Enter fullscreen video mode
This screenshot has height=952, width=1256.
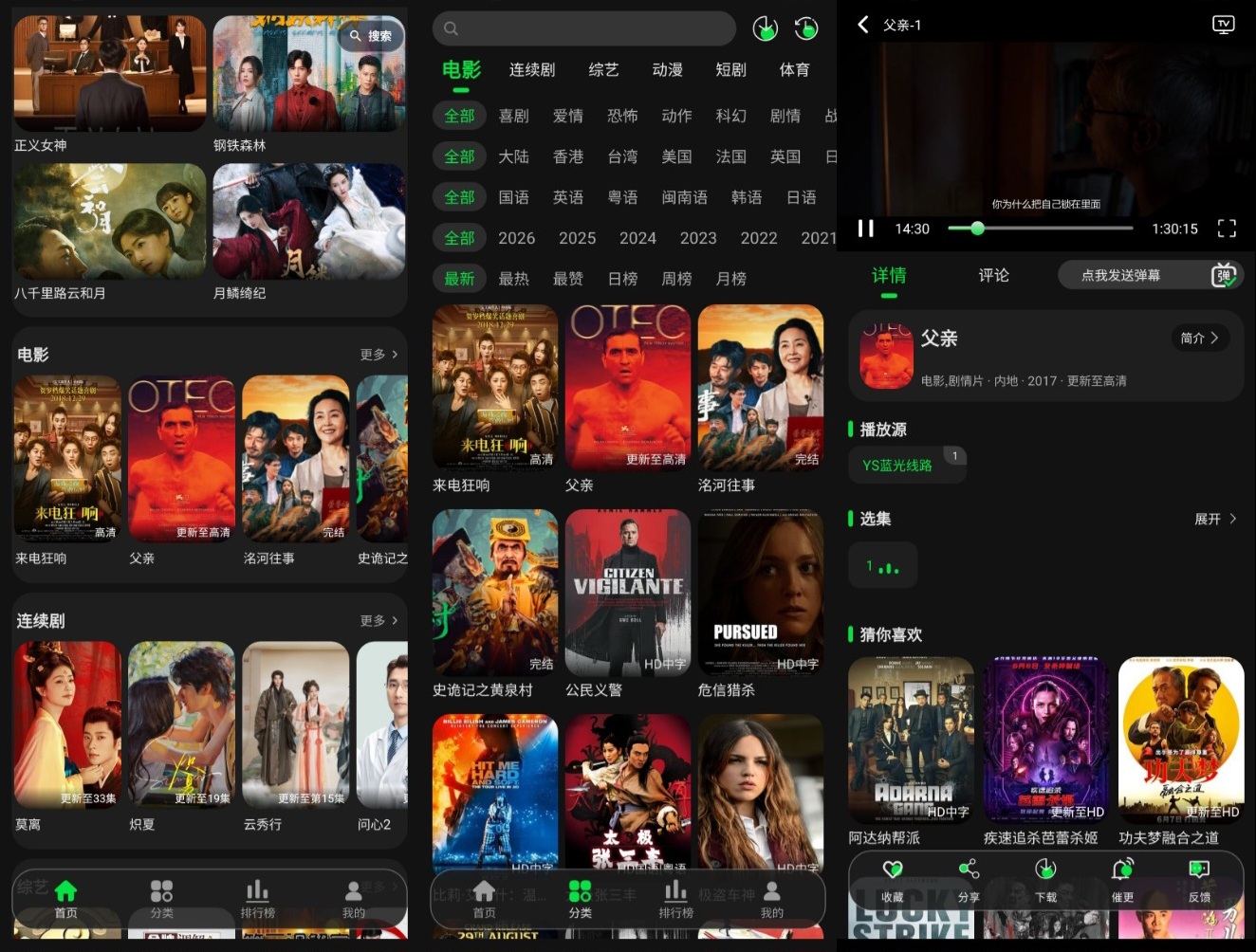(1227, 229)
